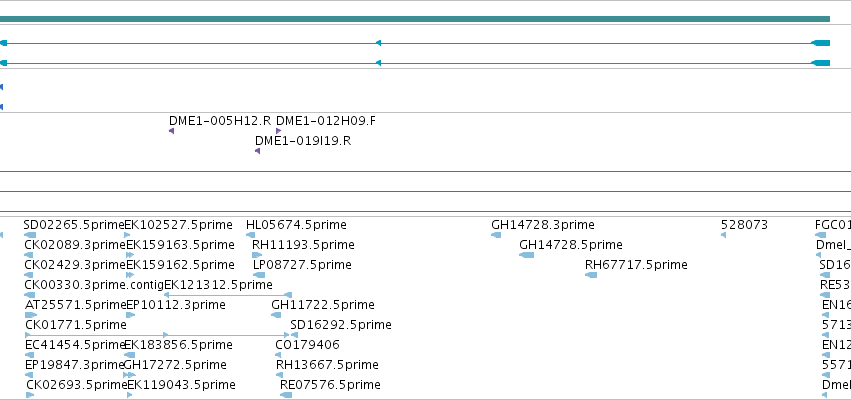The image size is (851, 400).
Task: Click the GH11722.5prime feature glyph
Action: point(276,315)
